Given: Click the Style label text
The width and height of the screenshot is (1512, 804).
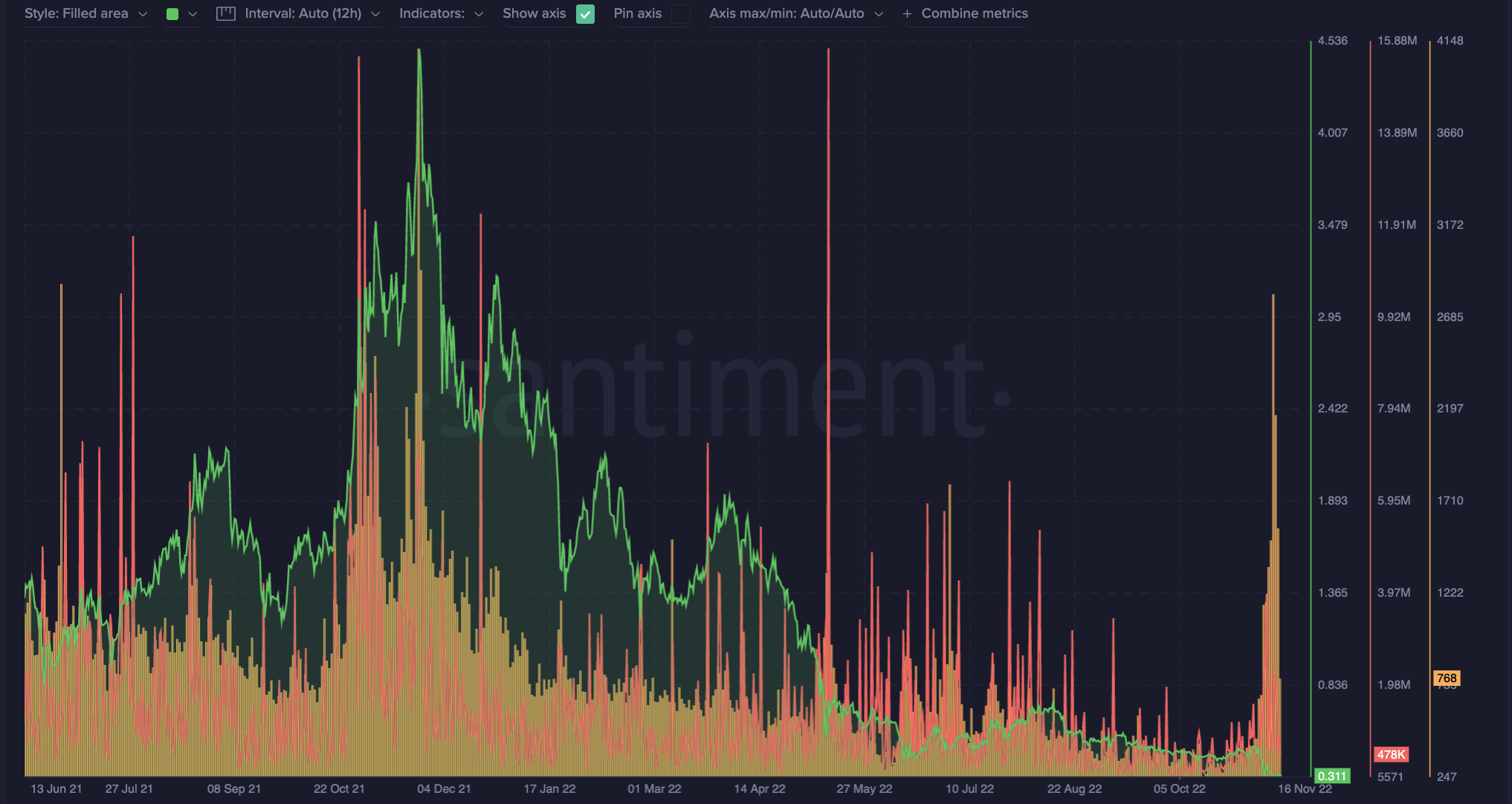Looking at the screenshot, I should (x=40, y=13).
